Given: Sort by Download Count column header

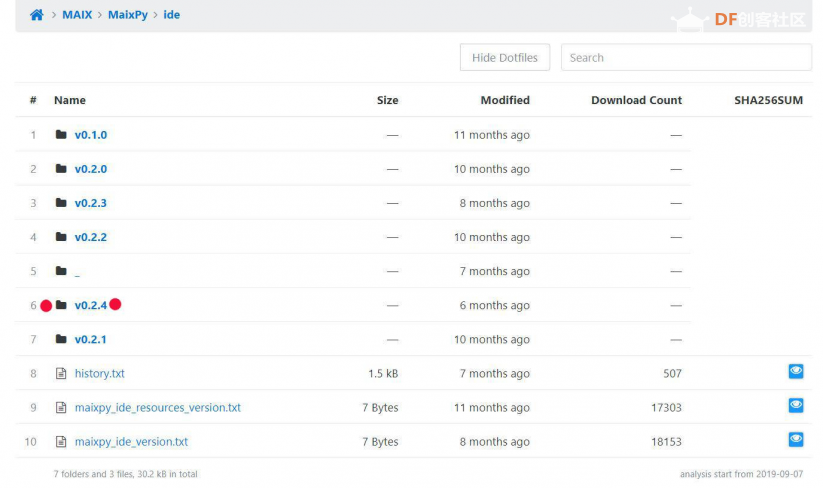Looking at the screenshot, I should click(x=636, y=100).
